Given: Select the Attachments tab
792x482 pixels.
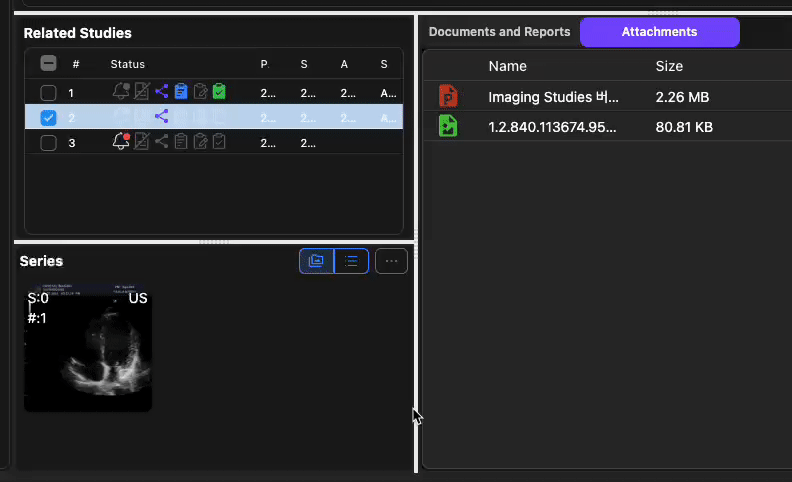Looking at the screenshot, I should tap(659, 32).
